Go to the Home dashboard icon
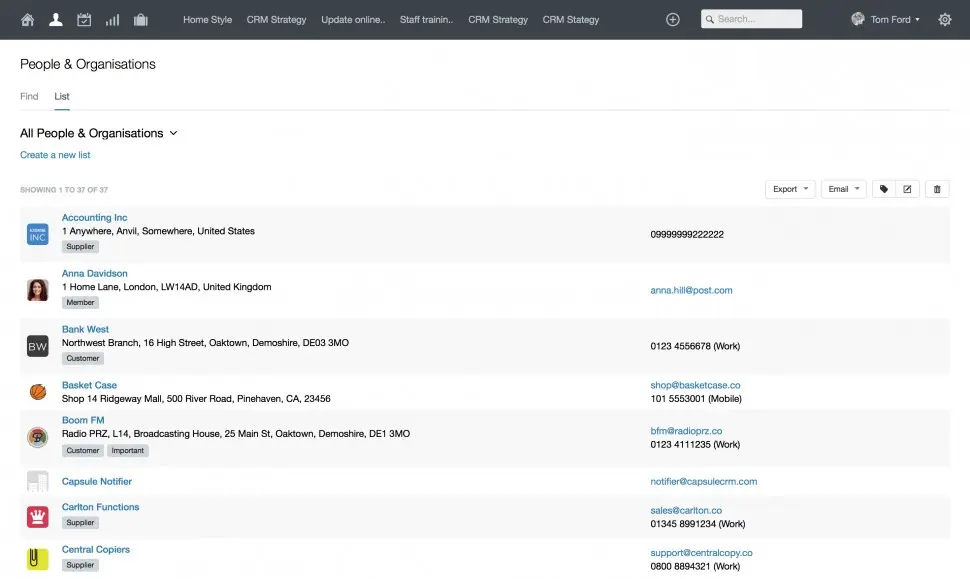 27,19
